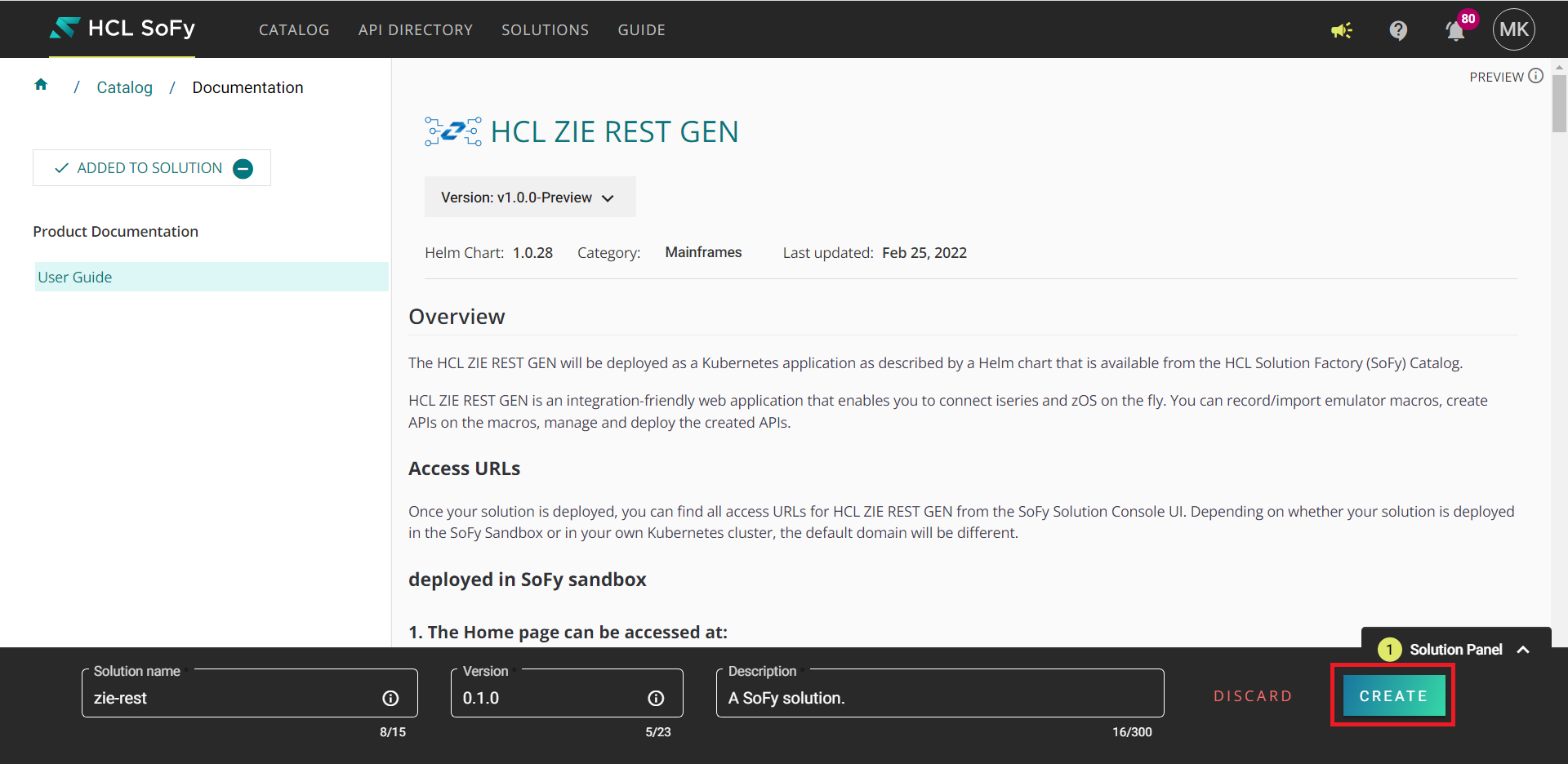Click the Access URLs heading

[464, 469]
